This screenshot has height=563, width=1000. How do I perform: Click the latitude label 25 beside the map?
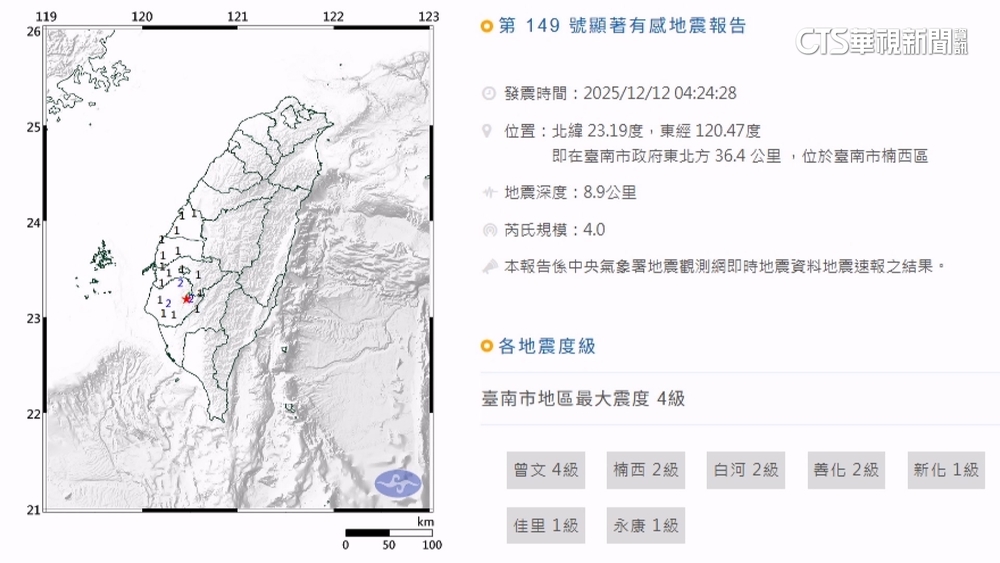(33, 128)
